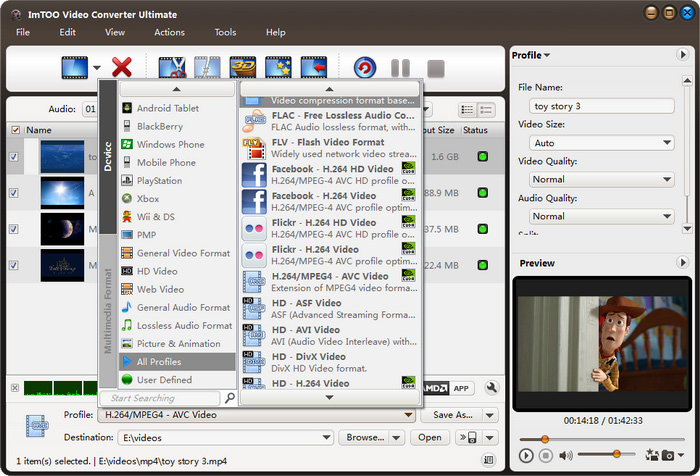Open the Clip tool with scissors
700x476 pixels.
[172, 68]
